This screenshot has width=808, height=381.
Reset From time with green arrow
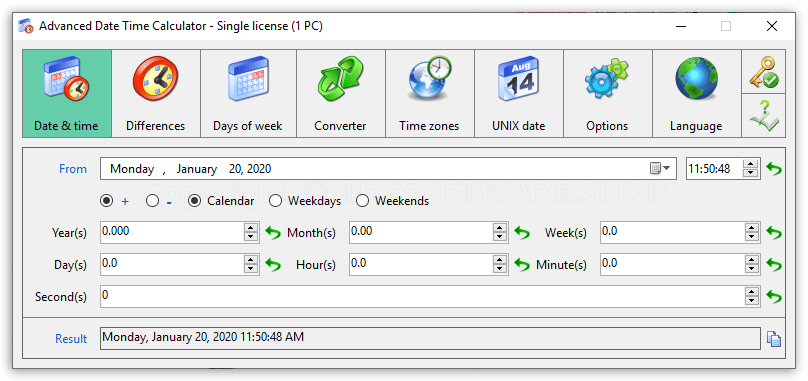(x=773, y=169)
